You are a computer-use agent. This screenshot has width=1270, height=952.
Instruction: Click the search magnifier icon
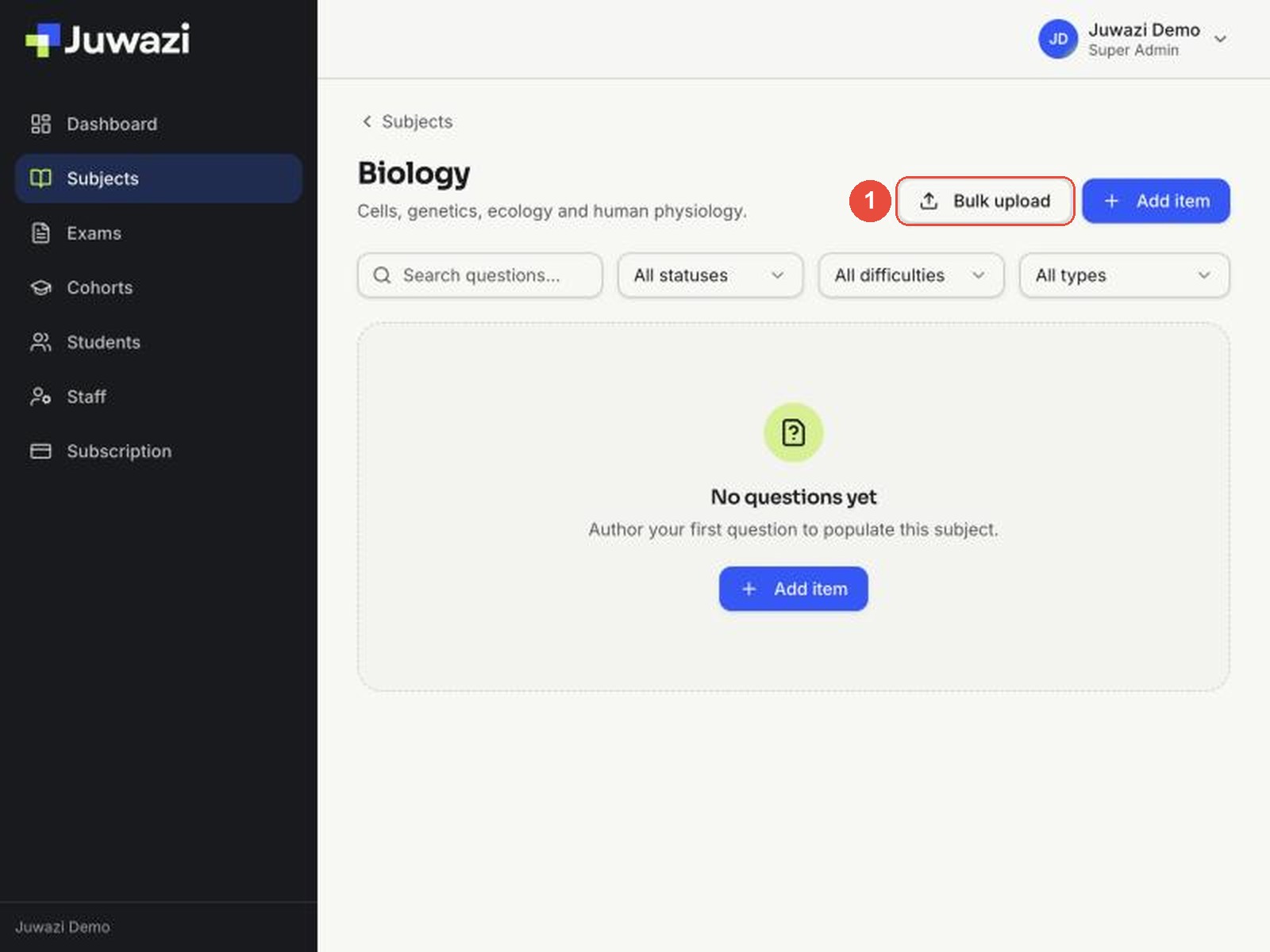coord(382,275)
